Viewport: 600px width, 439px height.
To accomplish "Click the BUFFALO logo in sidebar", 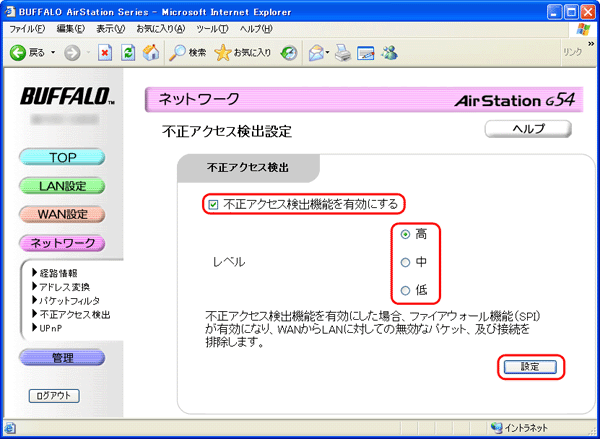I will pyautogui.click(x=67, y=96).
